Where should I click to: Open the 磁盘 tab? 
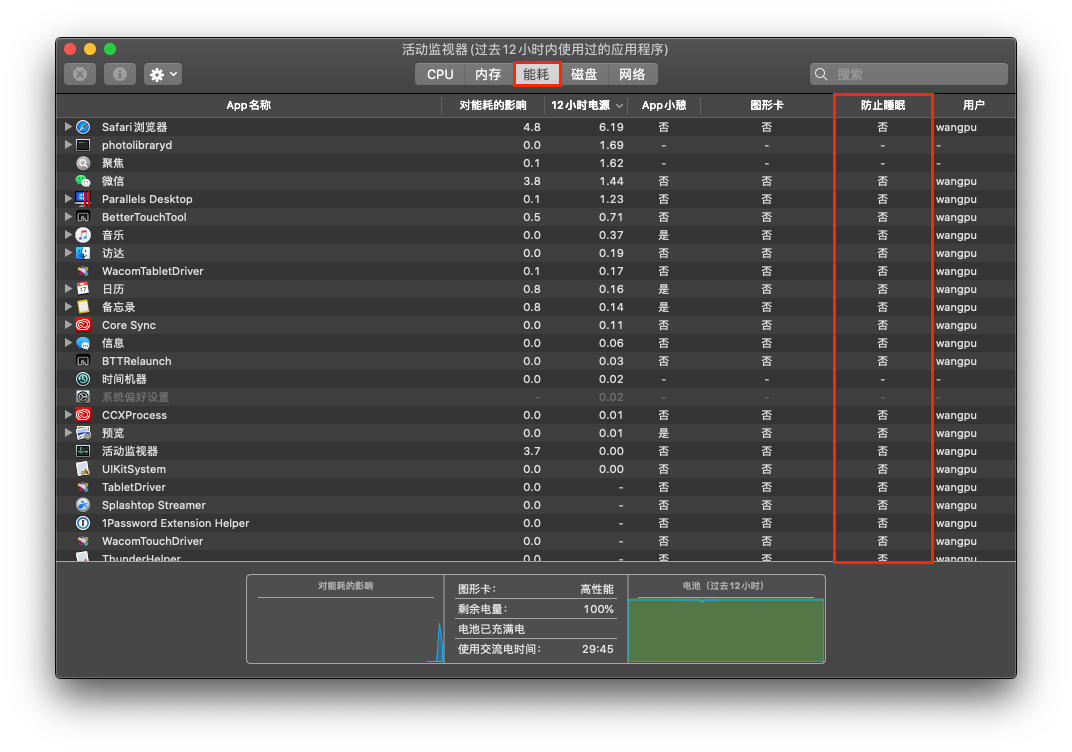pos(584,74)
